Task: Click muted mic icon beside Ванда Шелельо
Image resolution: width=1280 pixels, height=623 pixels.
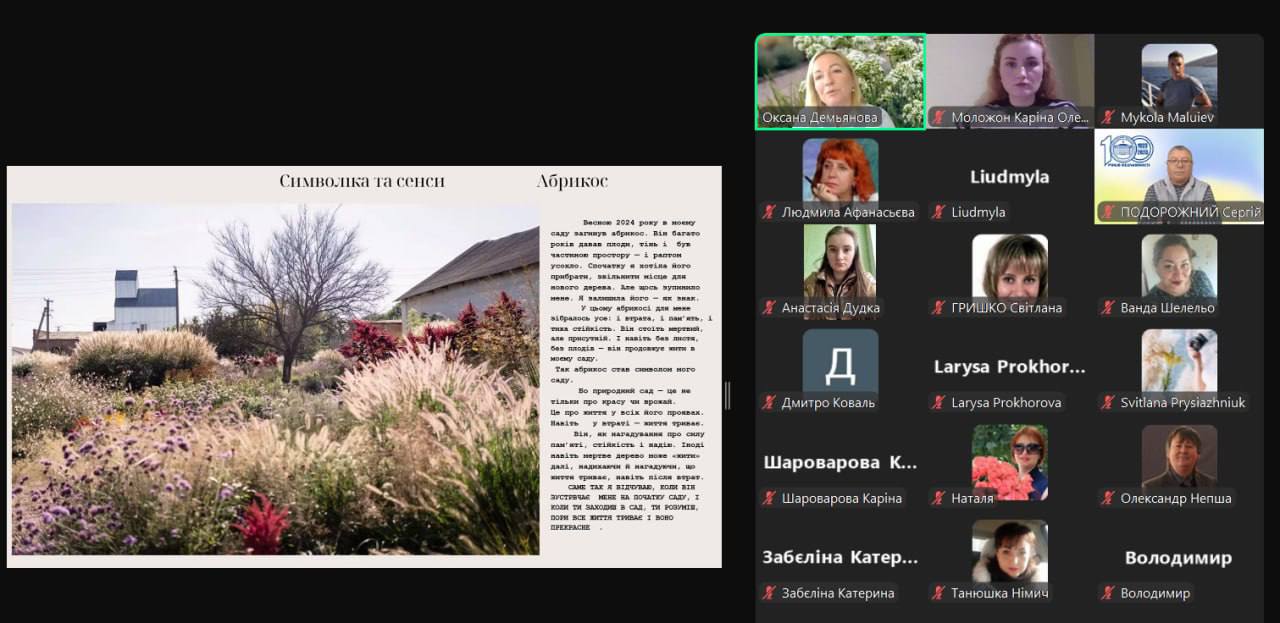Action: [x=1108, y=308]
